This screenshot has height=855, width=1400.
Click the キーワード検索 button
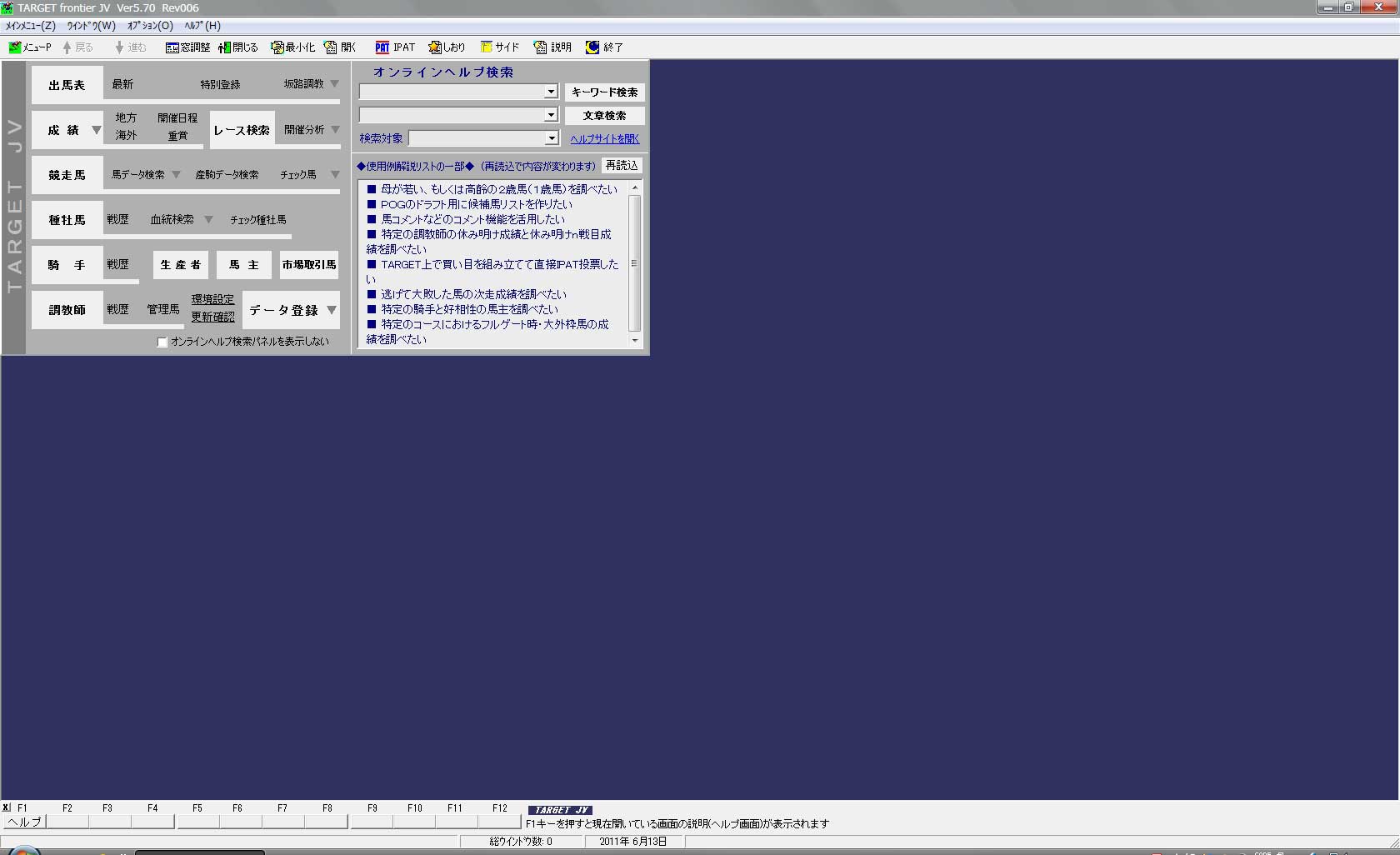pyautogui.click(x=604, y=92)
